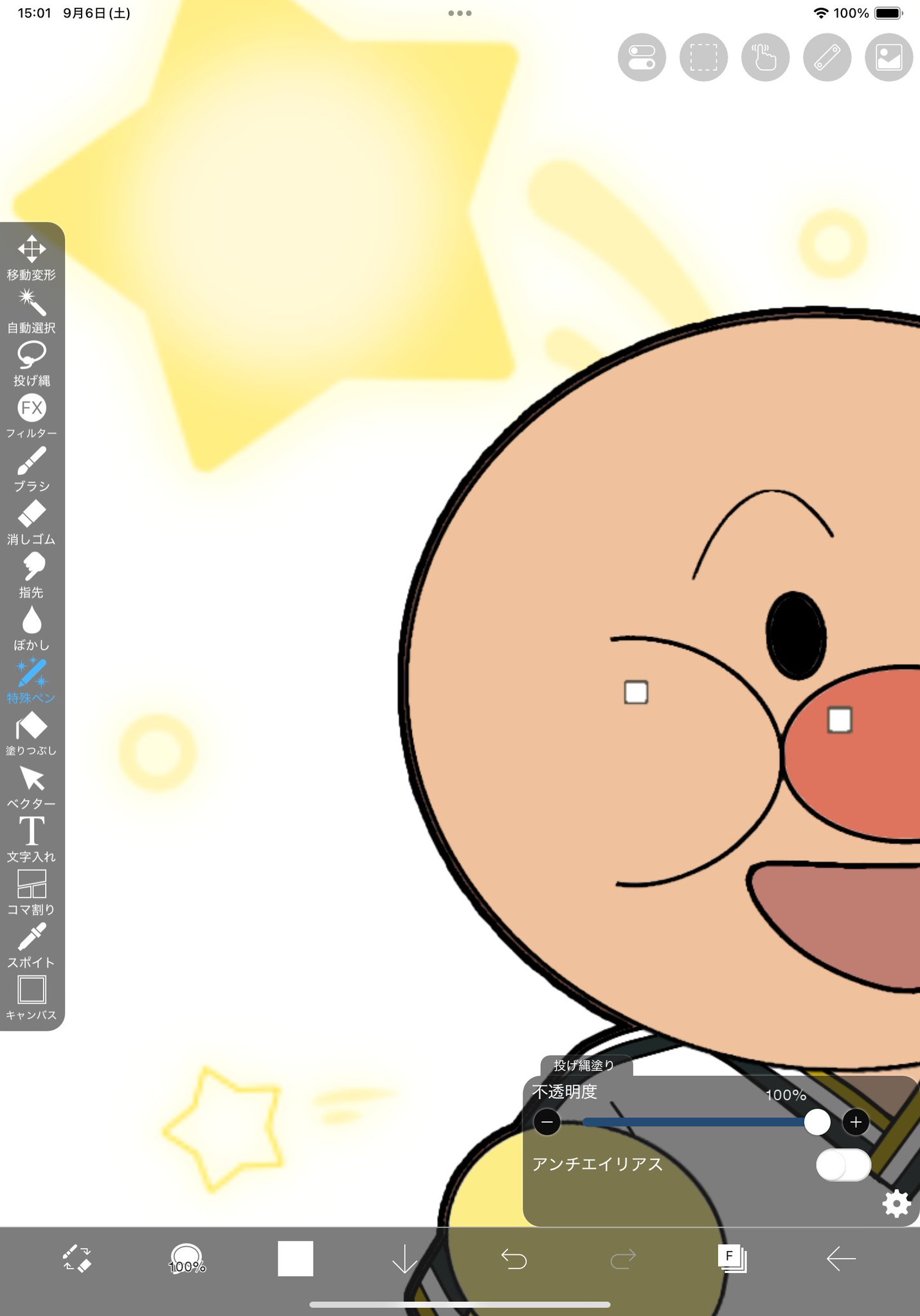920x1316 pixels.
Task: Tap the white handle on the cheek
Action: pyautogui.click(x=636, y=693)
